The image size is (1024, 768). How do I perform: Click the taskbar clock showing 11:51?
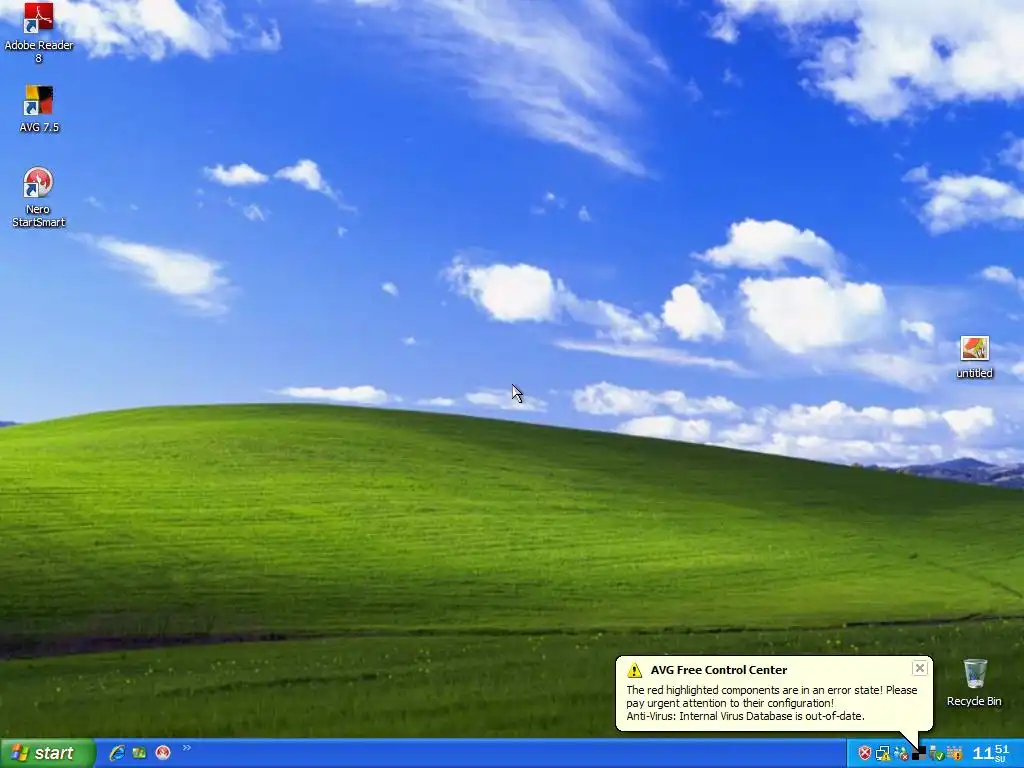tap(990, 753)
